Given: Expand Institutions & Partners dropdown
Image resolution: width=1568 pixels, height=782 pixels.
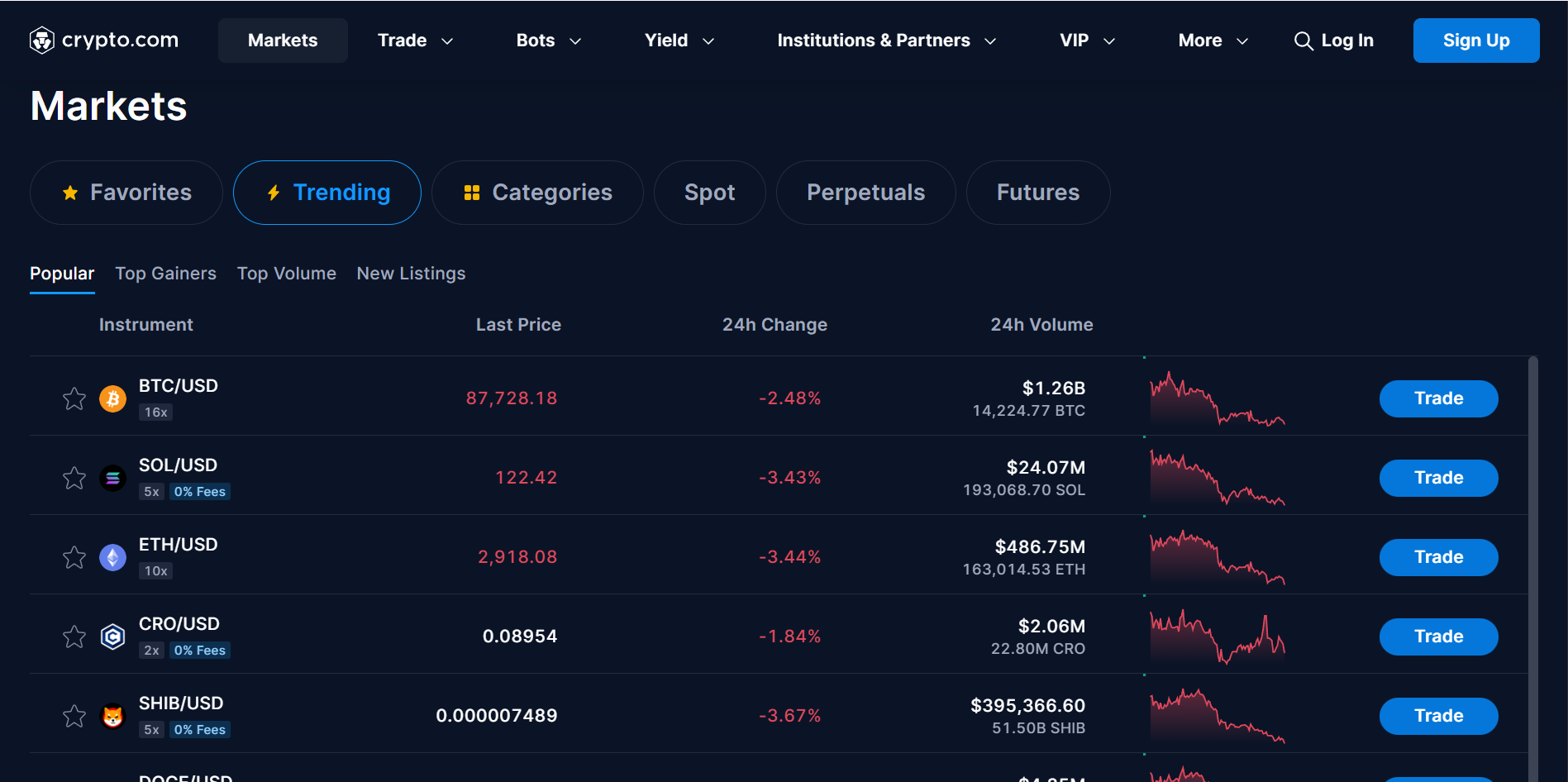Looking at the screenshot, I should 887,41.
